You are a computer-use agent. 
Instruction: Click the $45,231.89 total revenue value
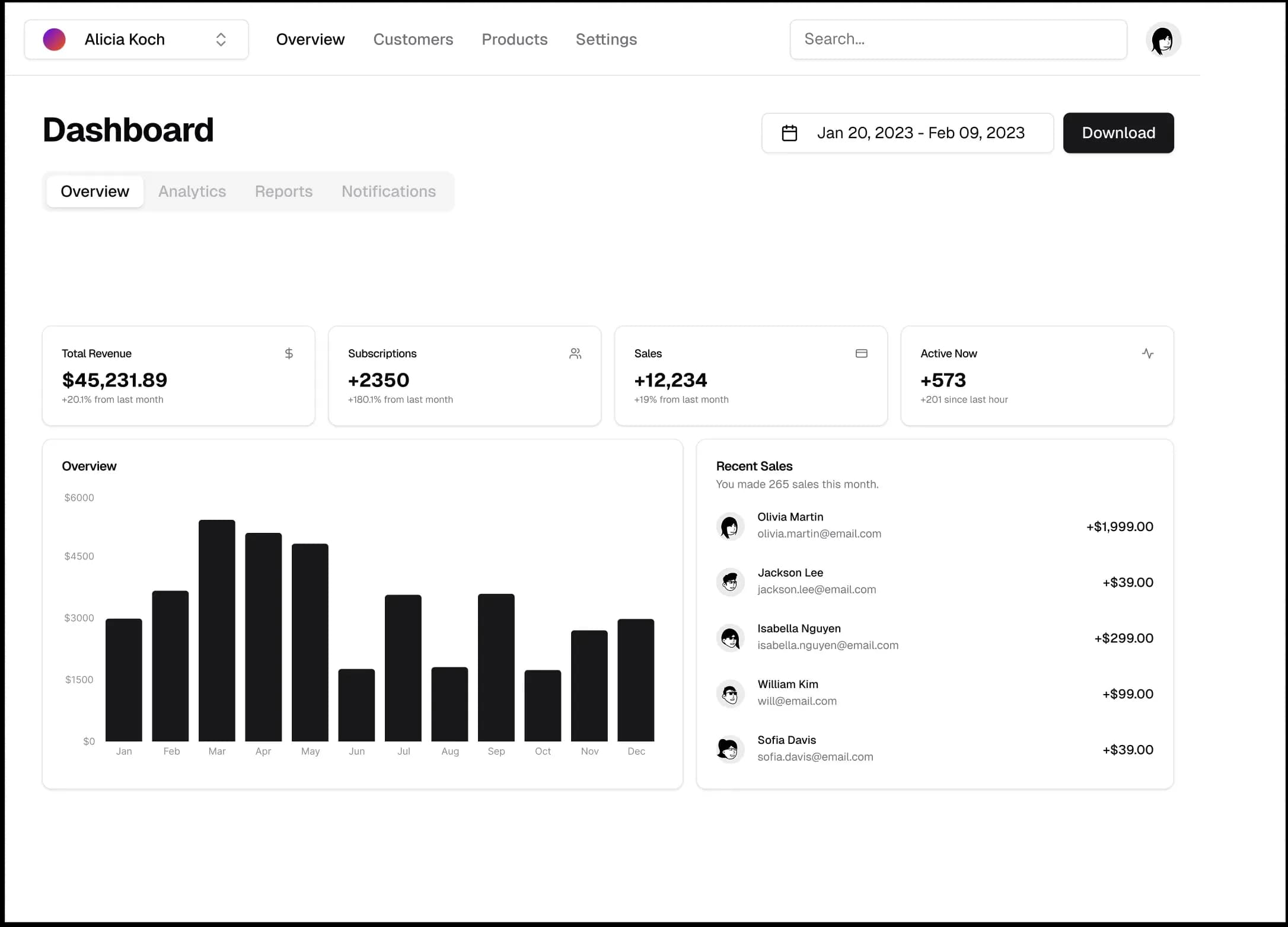(x=114, y=380)
